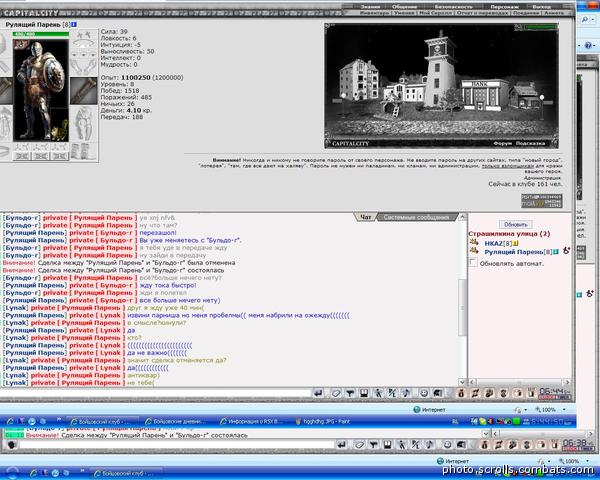Click the floppy-disk save icon in the 06:44 toolbar
600x480 pixels.
tap(364, 393)
